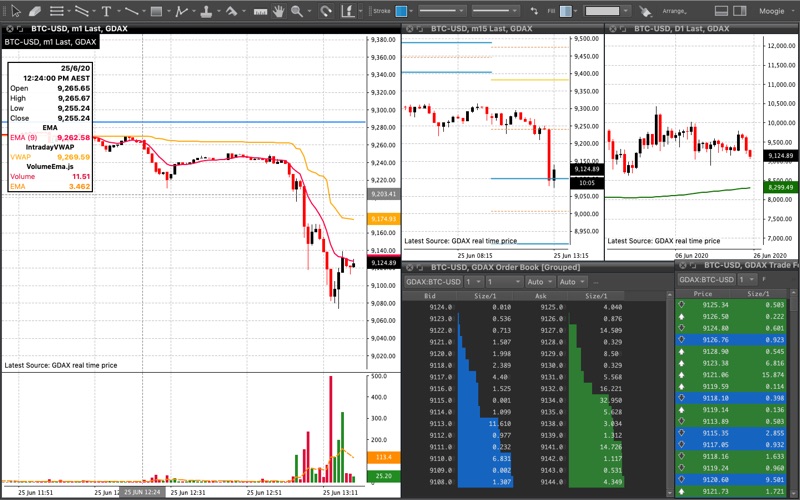Open first Auto dropdown in Order Book
The image size is (800, 500).
click(540, 282)
